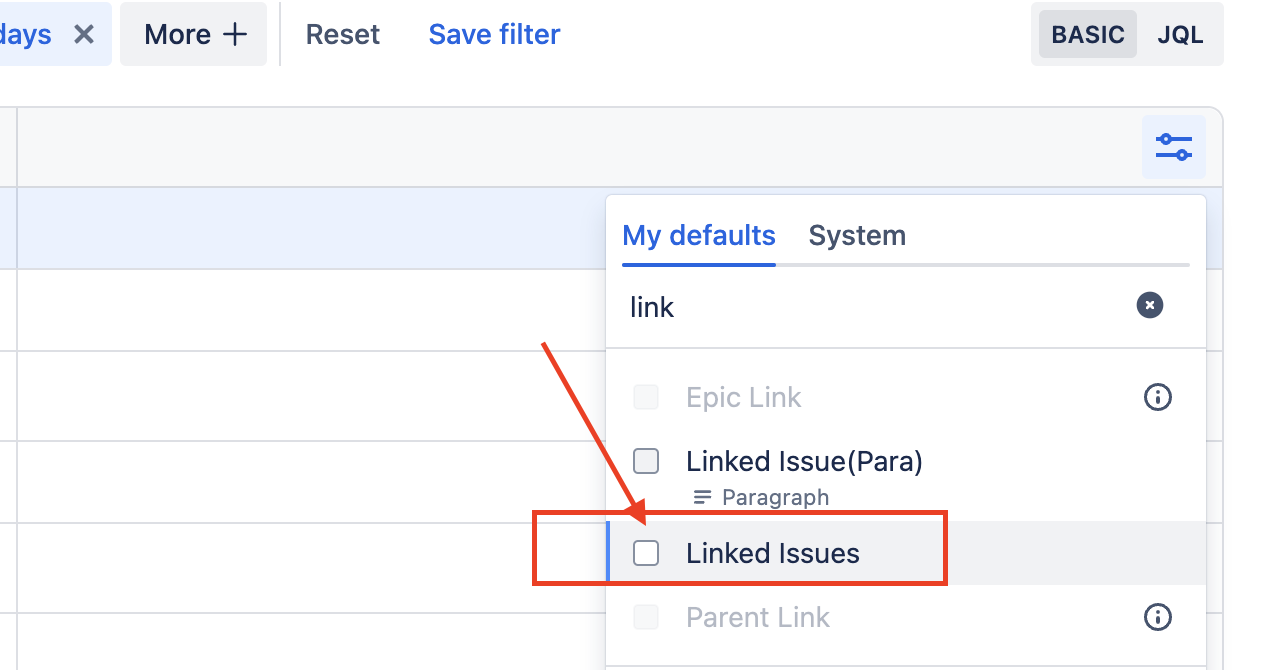Switch to BASIC search mode
The width and height of the screenshot is (1268, 670).
click(x=1087, y=34)
